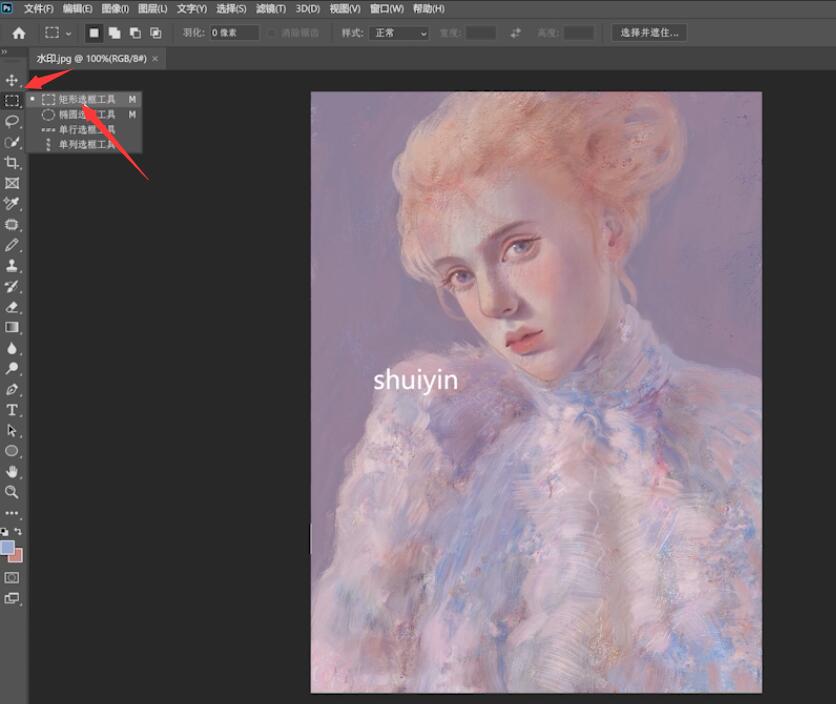Choose Subtract from Selection mode
836x704 pixels.
pyautogui.click(x=135, y=33)
